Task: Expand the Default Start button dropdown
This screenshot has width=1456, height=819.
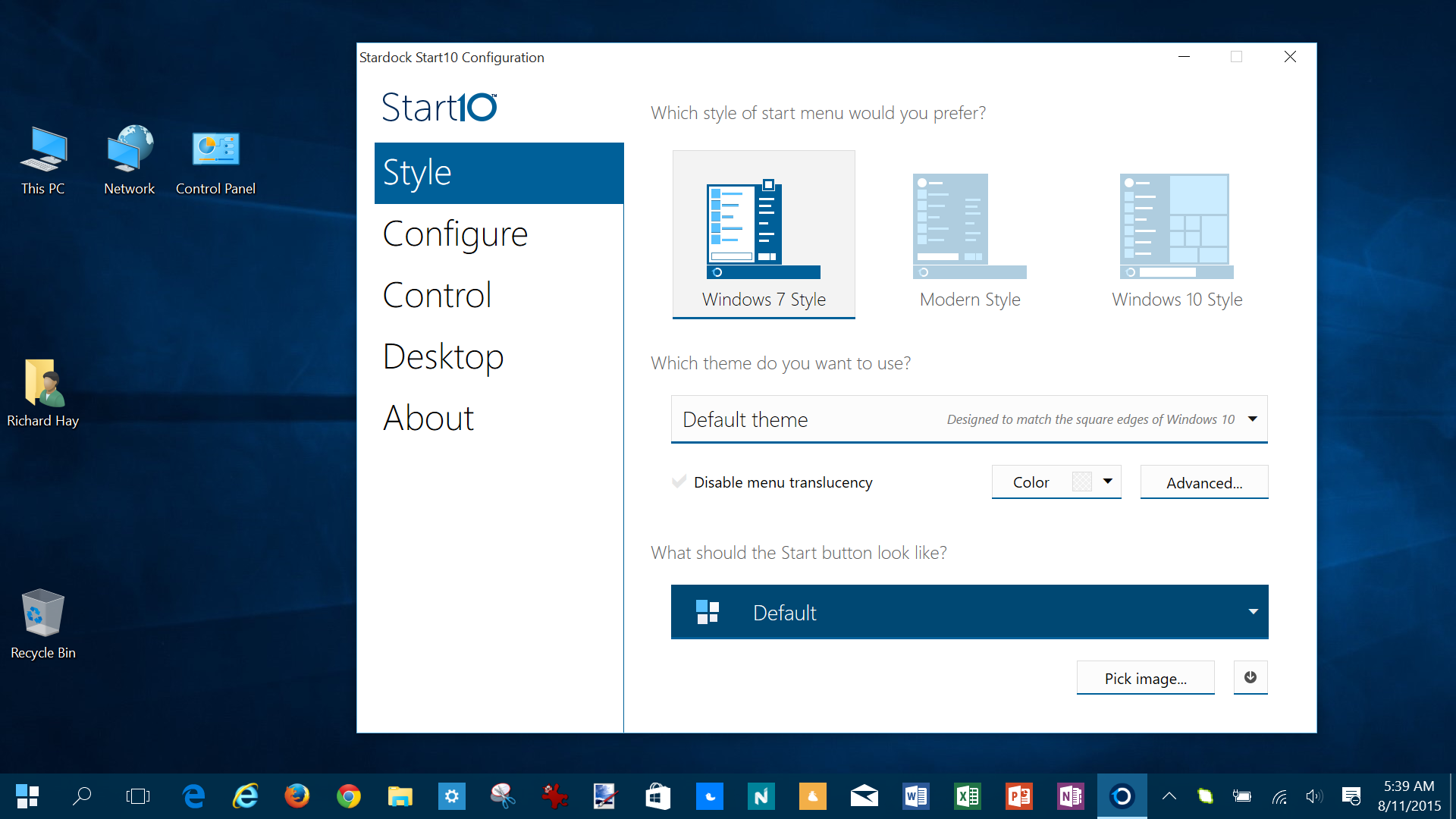Action: (1252, 612)
